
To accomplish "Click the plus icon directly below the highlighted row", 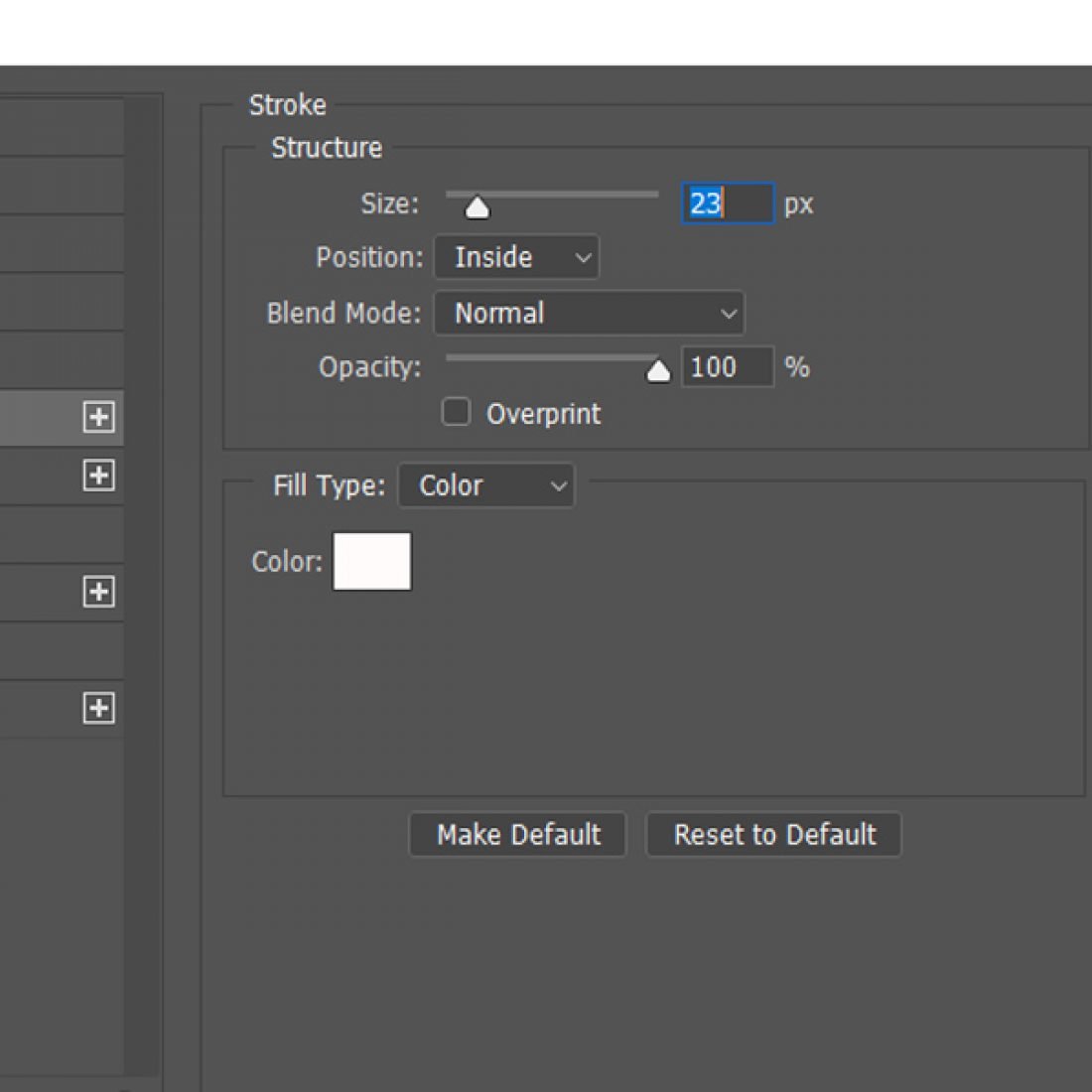I will (99, 476).
